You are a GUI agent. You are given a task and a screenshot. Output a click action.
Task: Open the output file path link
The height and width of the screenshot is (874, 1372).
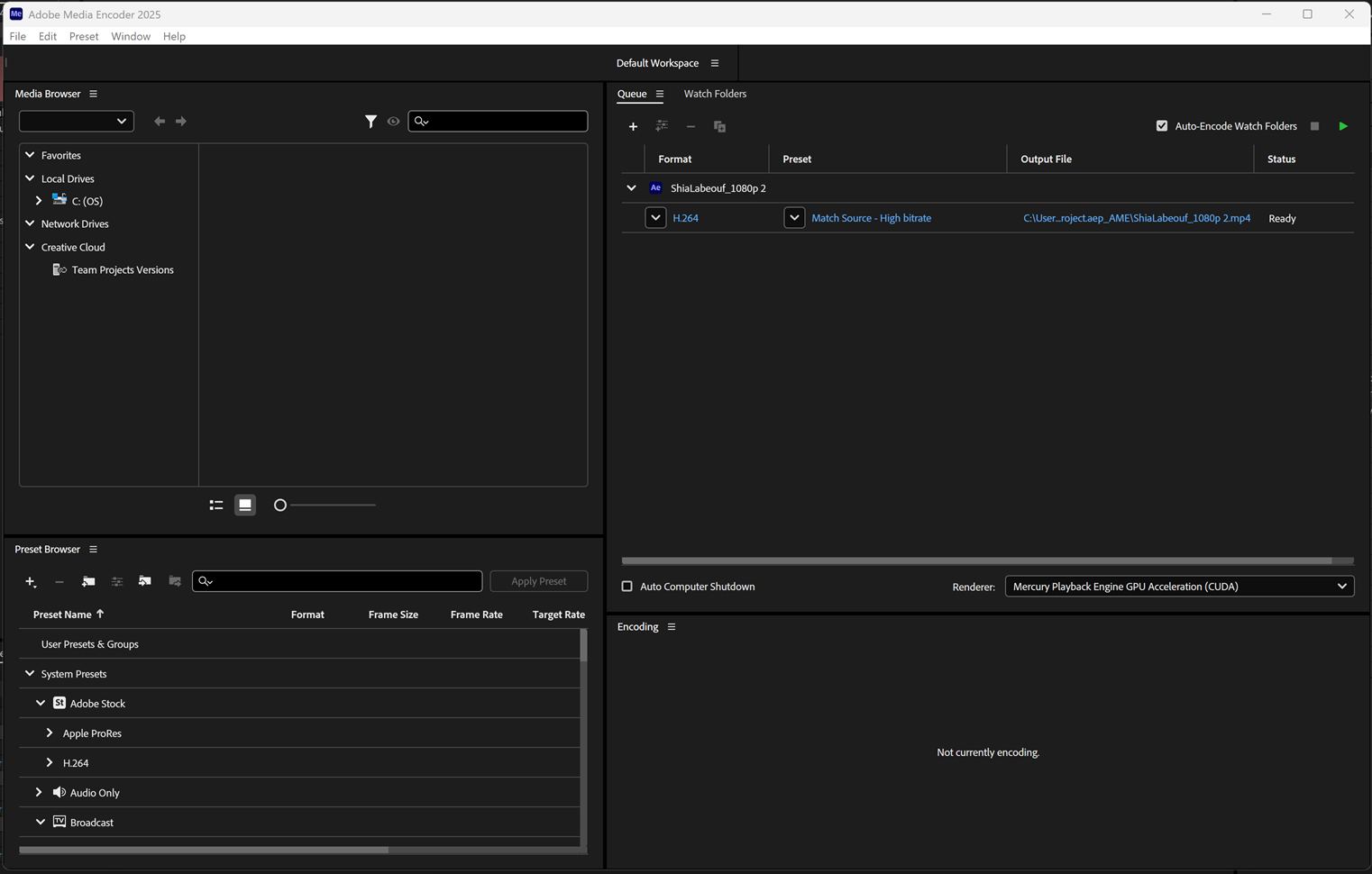(x=1136, y=218)
